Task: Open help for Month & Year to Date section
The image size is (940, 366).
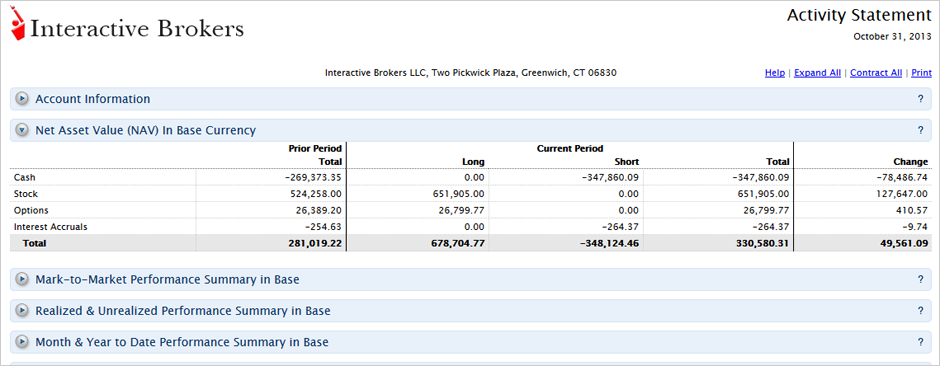Action: tap(920, 342)
